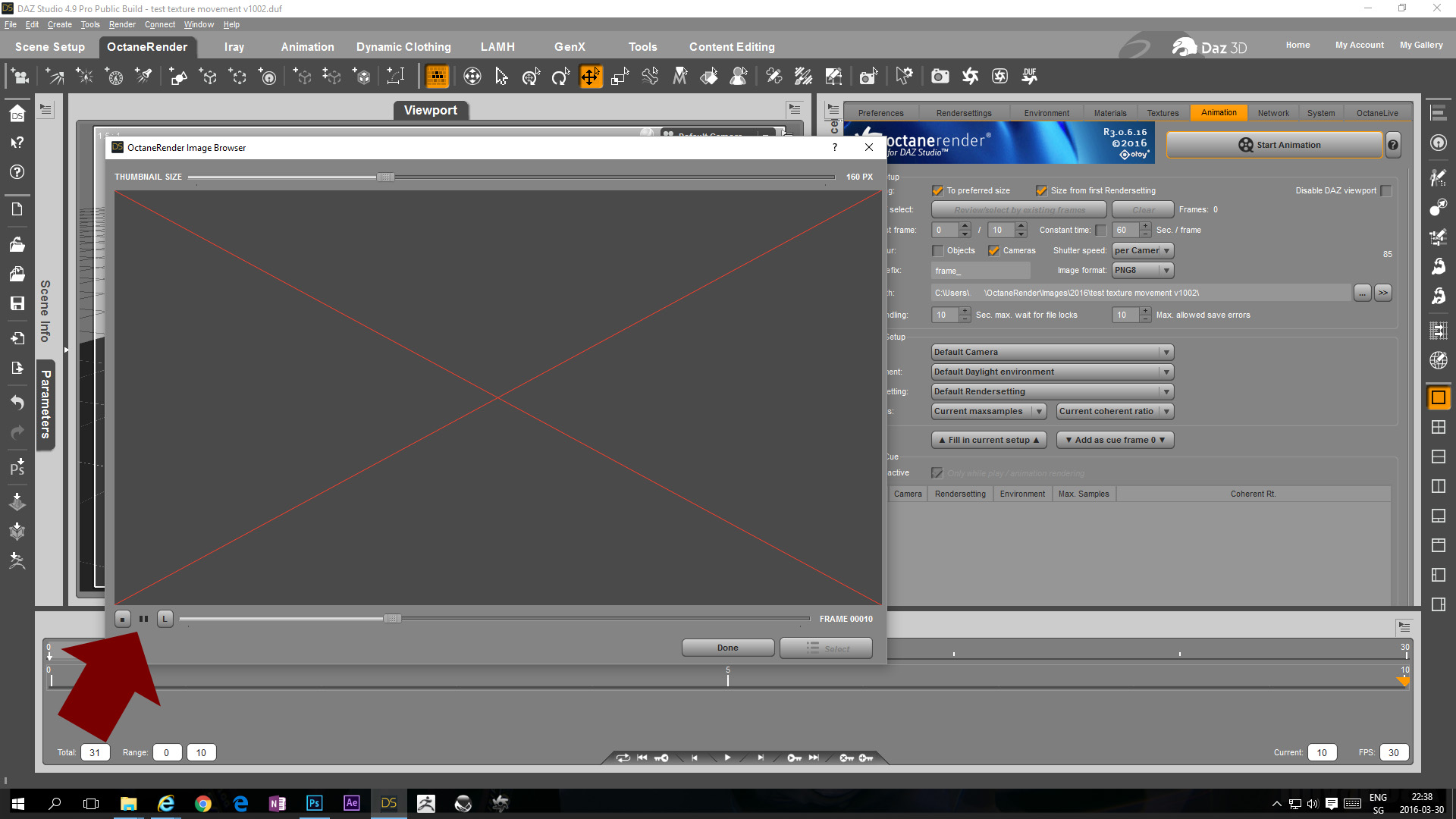The width and height of the screenshot is (1456, 819).
Task: Open Photoshop from the Windows taskbar
Action: pos(314,803)
